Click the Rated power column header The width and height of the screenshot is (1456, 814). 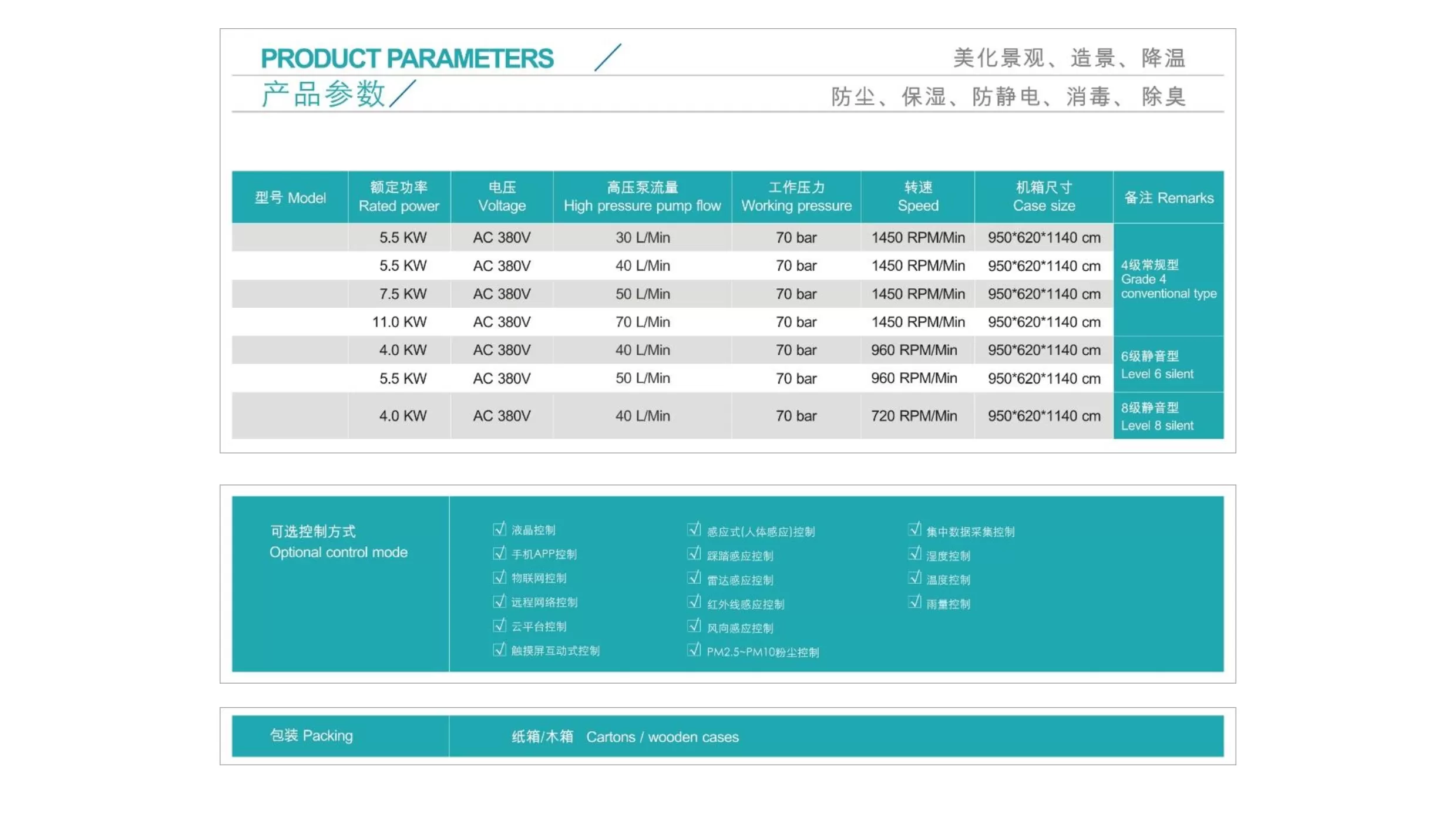(x=399, y=197)
